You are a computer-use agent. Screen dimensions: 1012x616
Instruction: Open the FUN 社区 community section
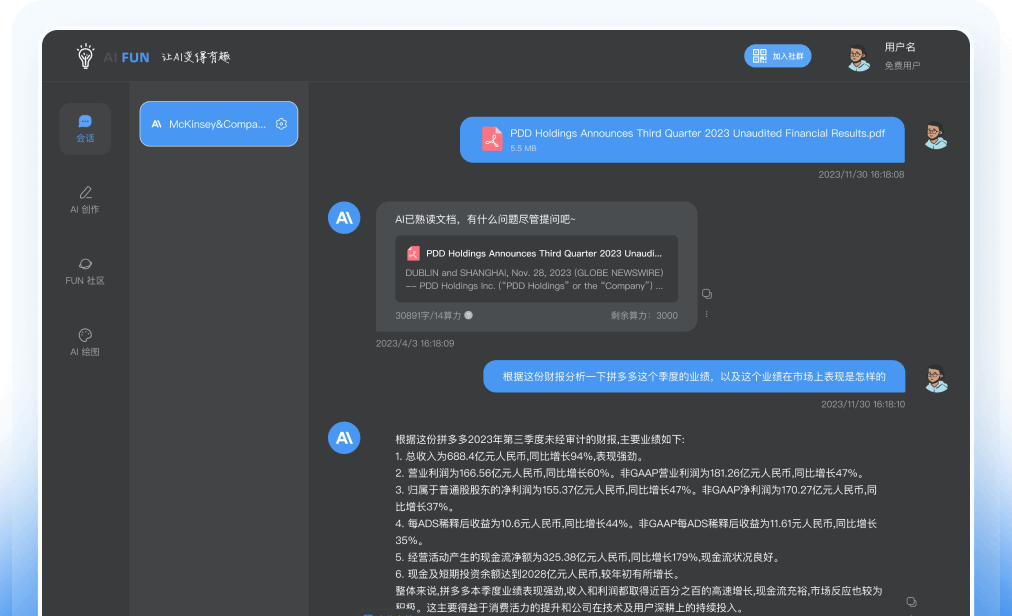[85, 271]
